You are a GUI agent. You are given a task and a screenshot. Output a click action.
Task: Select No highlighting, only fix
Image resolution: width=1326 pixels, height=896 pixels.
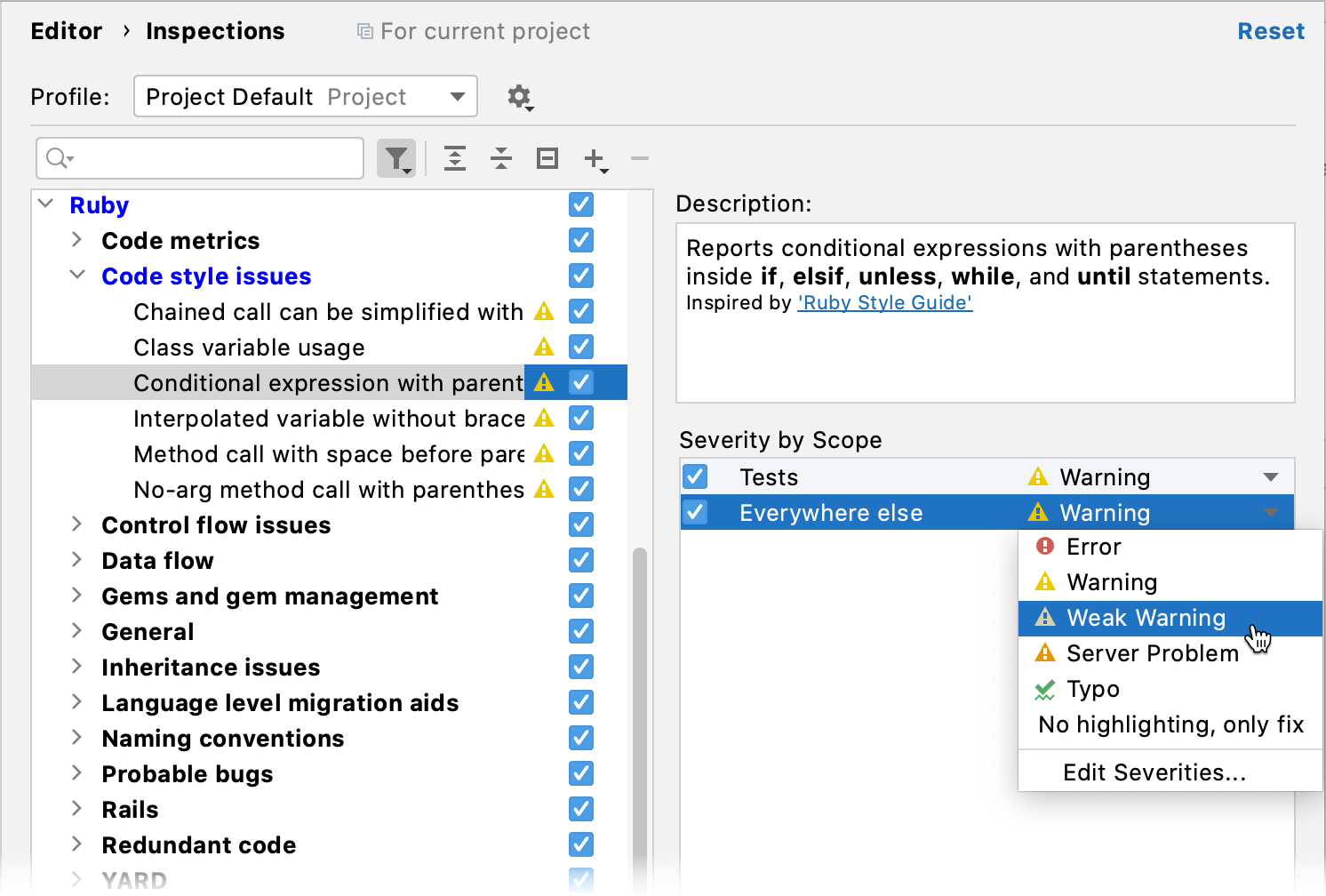[x=1170, y=724]
